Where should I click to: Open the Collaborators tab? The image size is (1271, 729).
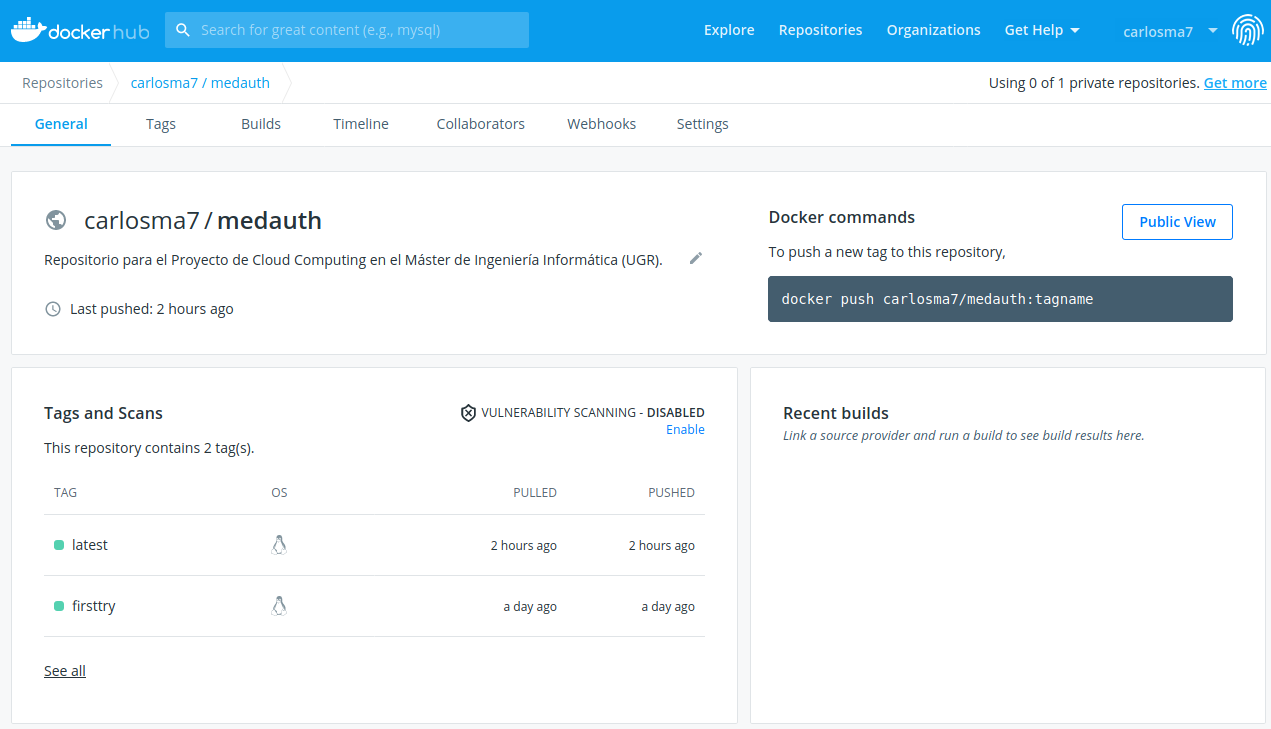point(481,124)
